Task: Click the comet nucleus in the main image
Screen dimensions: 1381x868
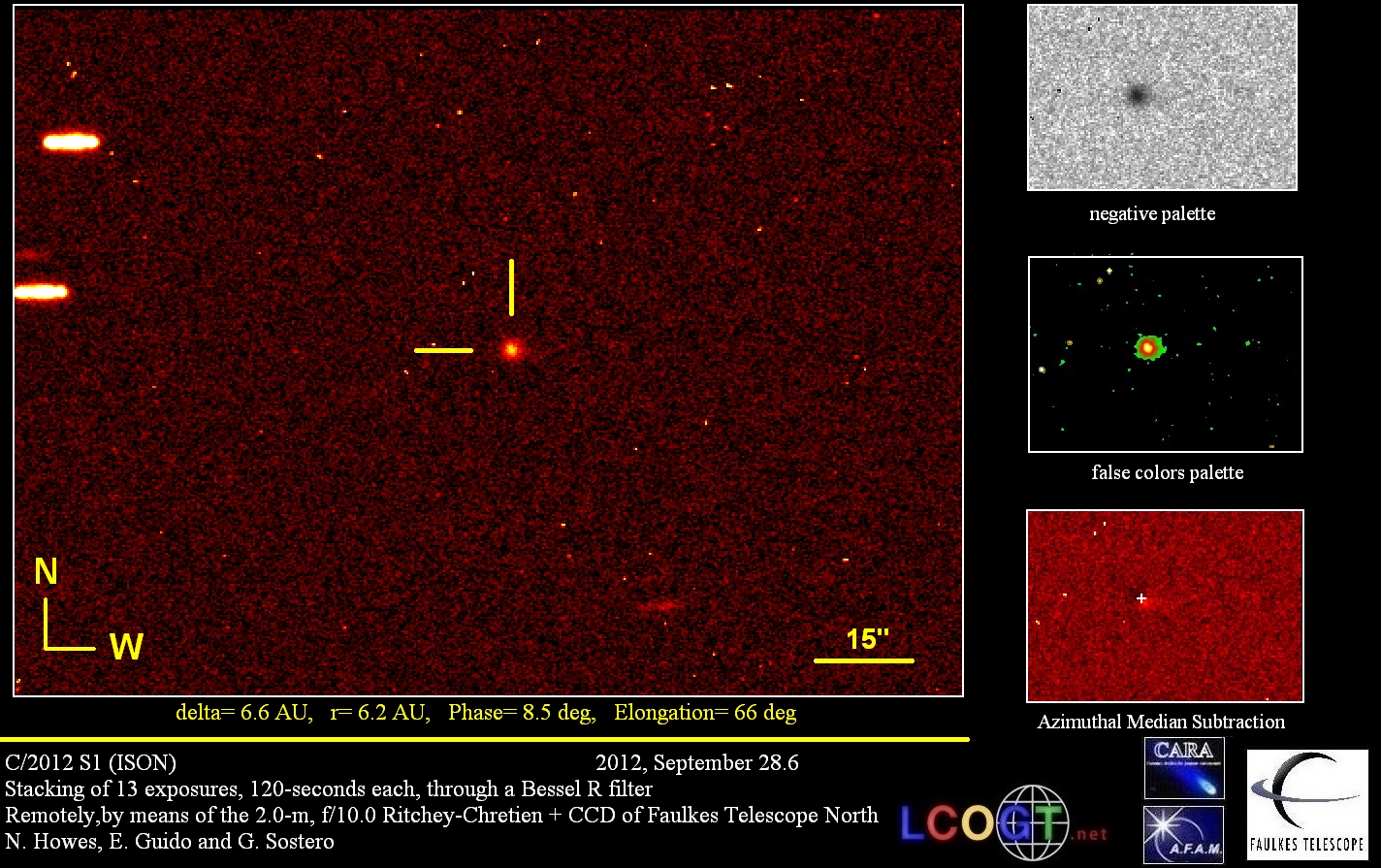Action: coord(511,349)
